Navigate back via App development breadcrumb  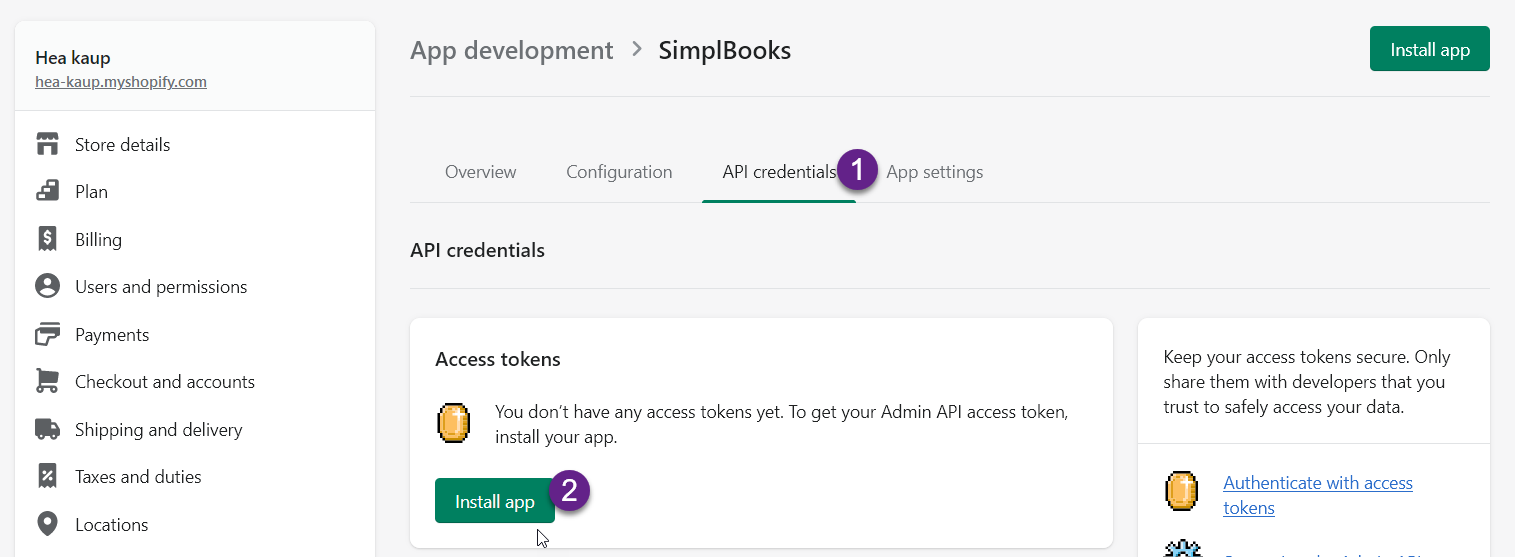point(511,50)
